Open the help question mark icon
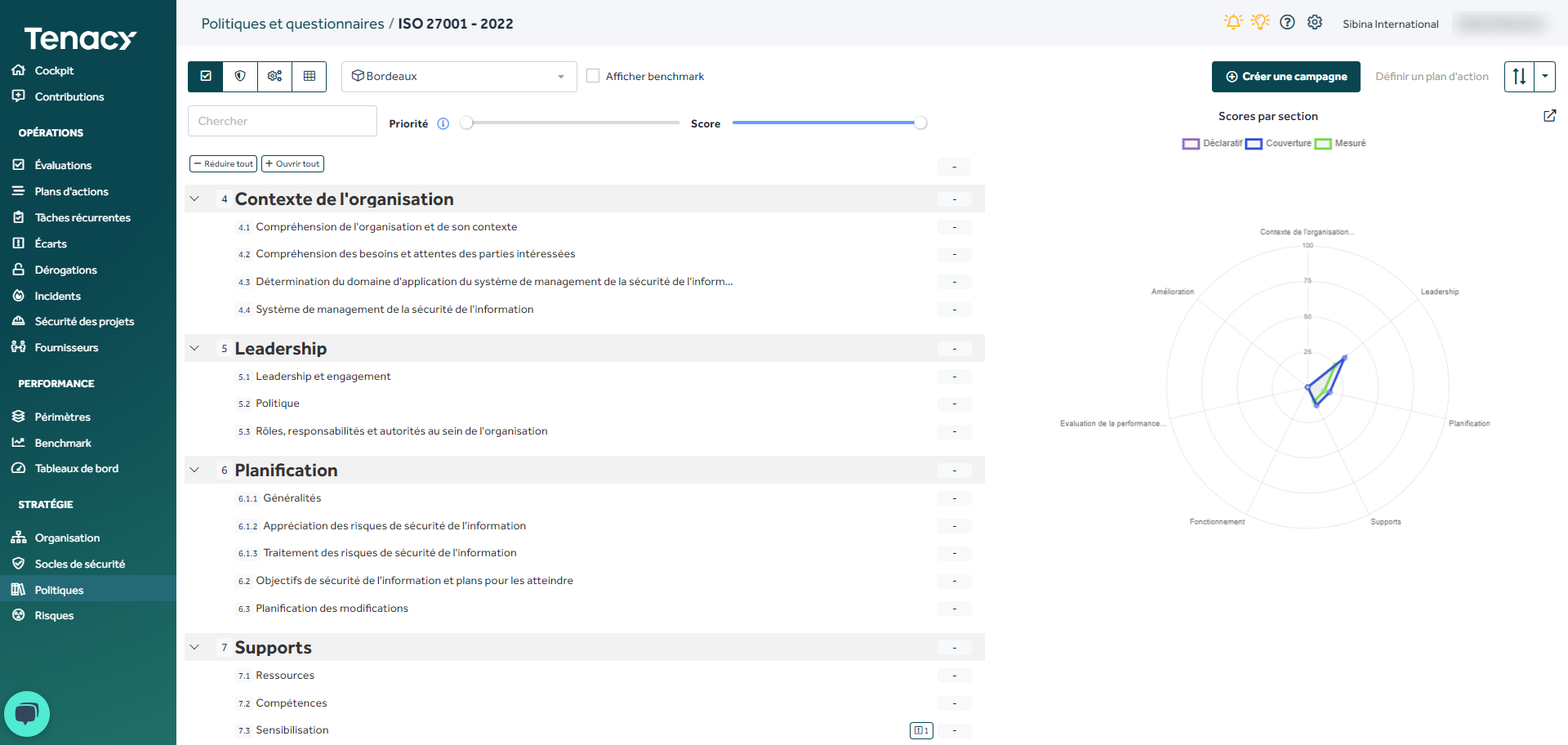Image resolution: width=1568 pixels, height=745 pixels. pyautogui.click(x=1287, y=23)
